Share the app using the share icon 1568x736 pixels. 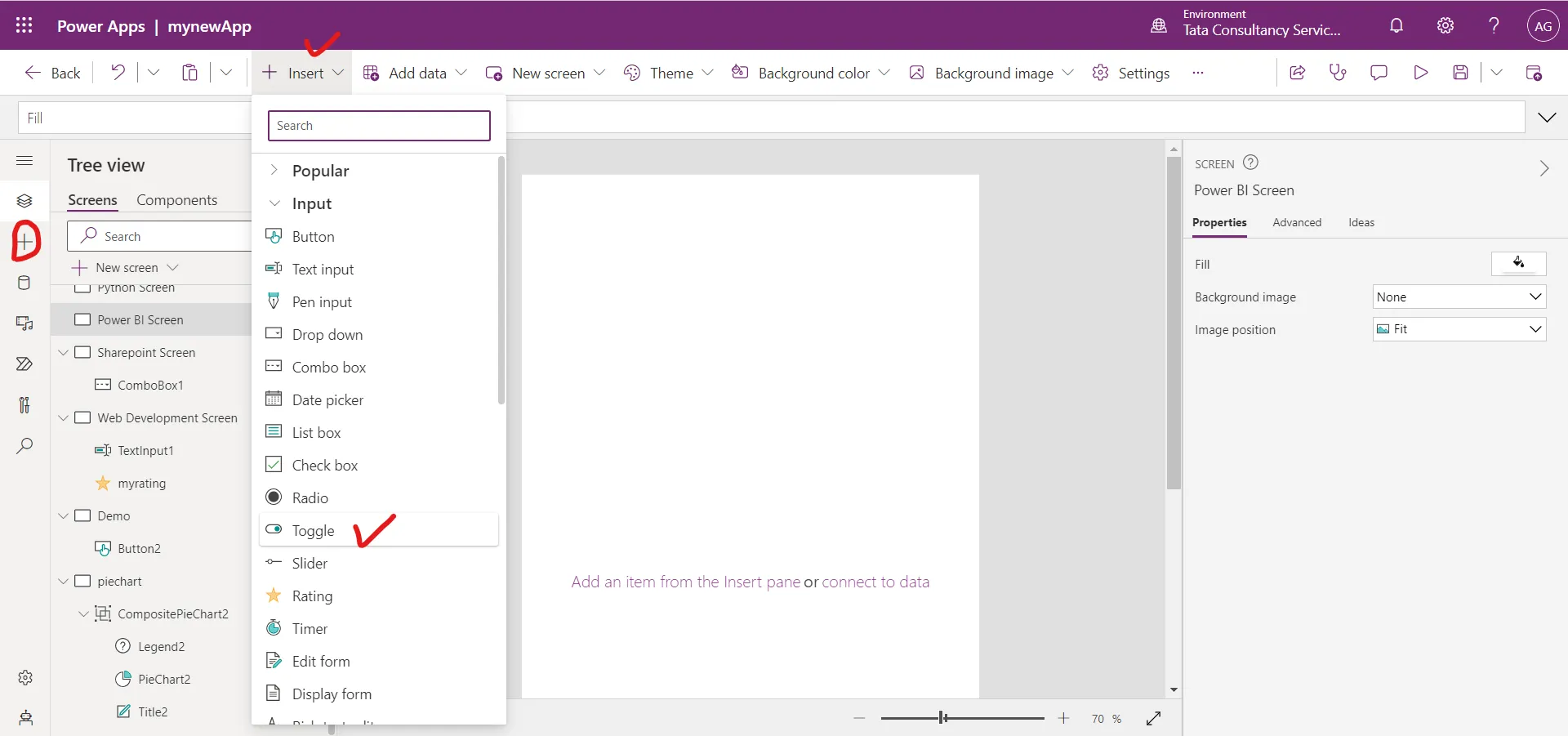click(1297, 72)
